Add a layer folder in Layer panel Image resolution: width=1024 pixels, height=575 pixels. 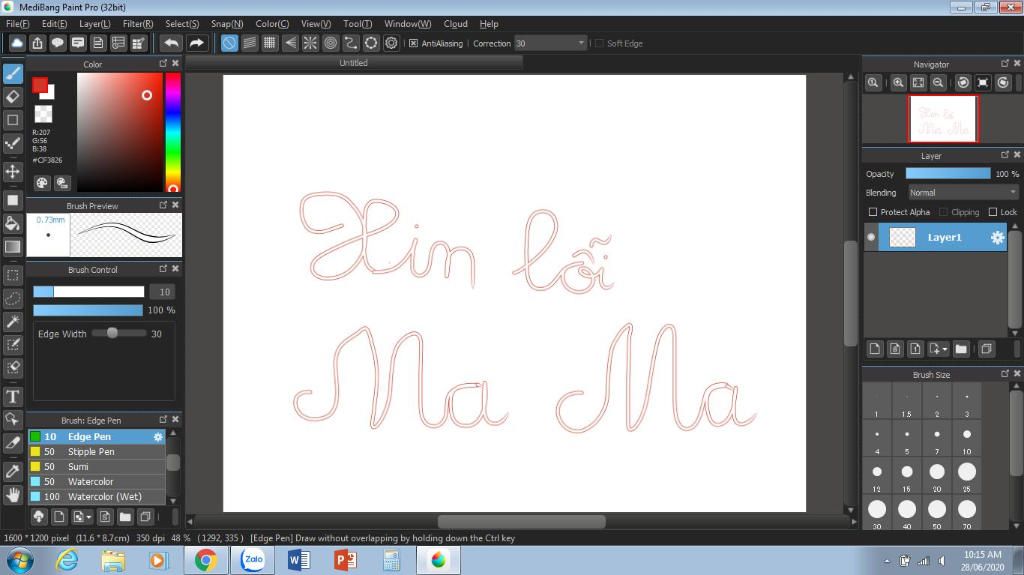[x=961, y=349]
